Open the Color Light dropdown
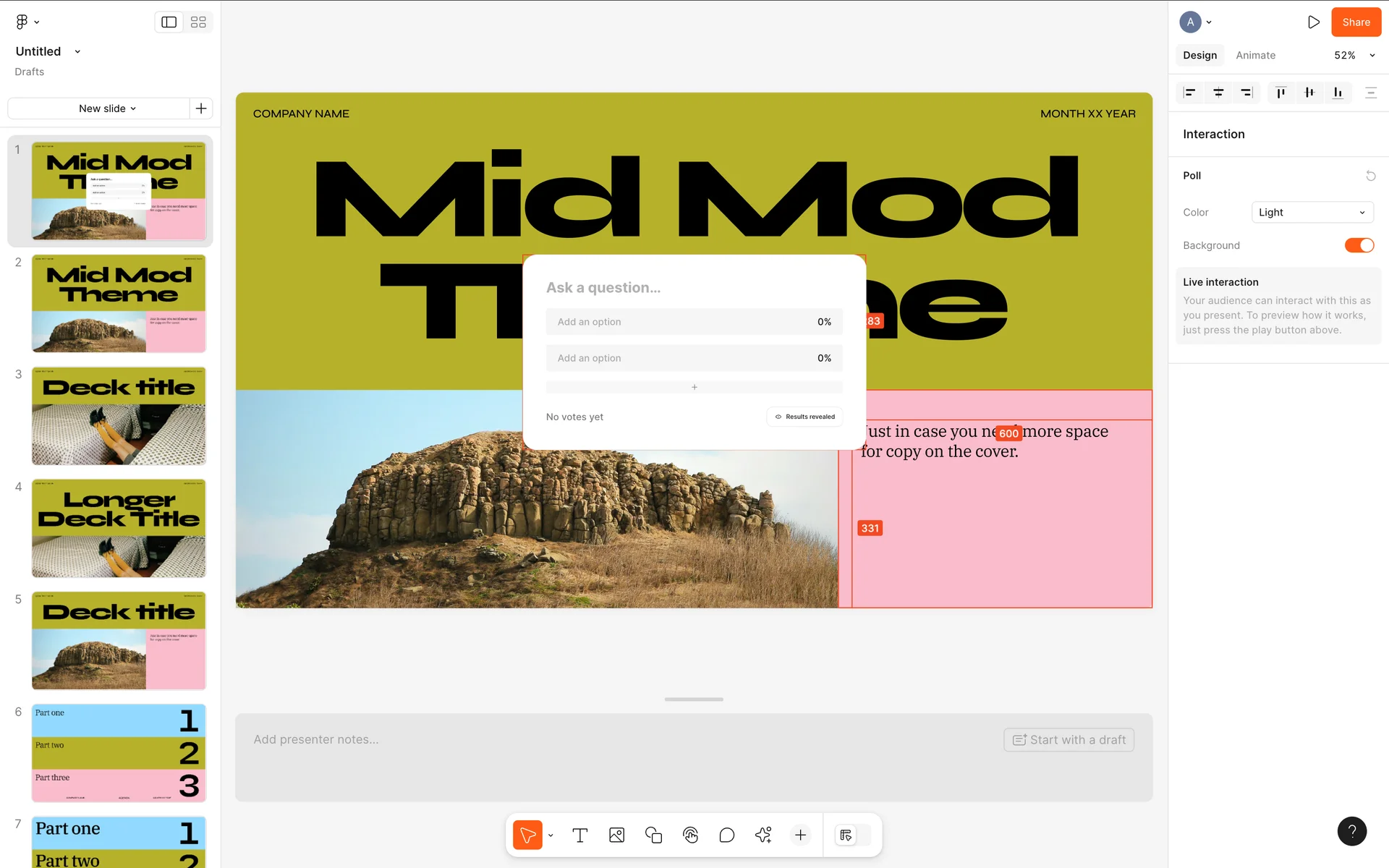This screenshot has height=868, width=1389. point(1312,213)
